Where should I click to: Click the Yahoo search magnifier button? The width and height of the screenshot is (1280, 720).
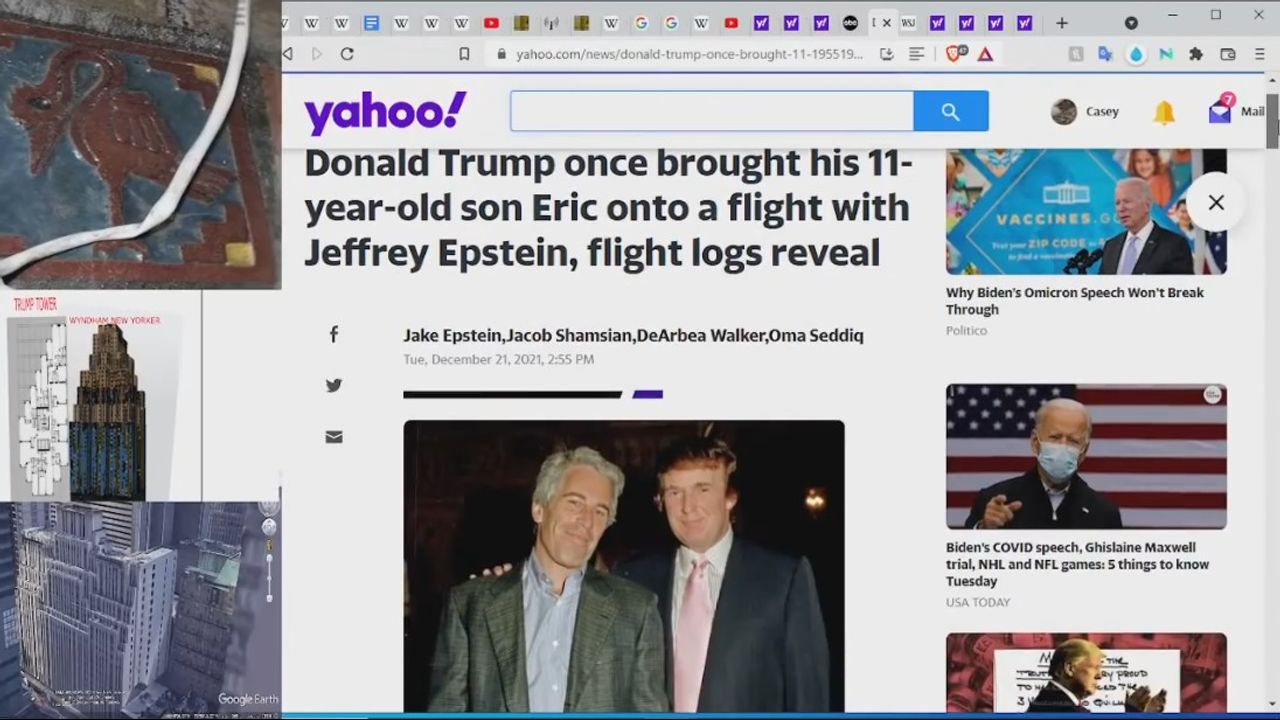click(950, 112)
